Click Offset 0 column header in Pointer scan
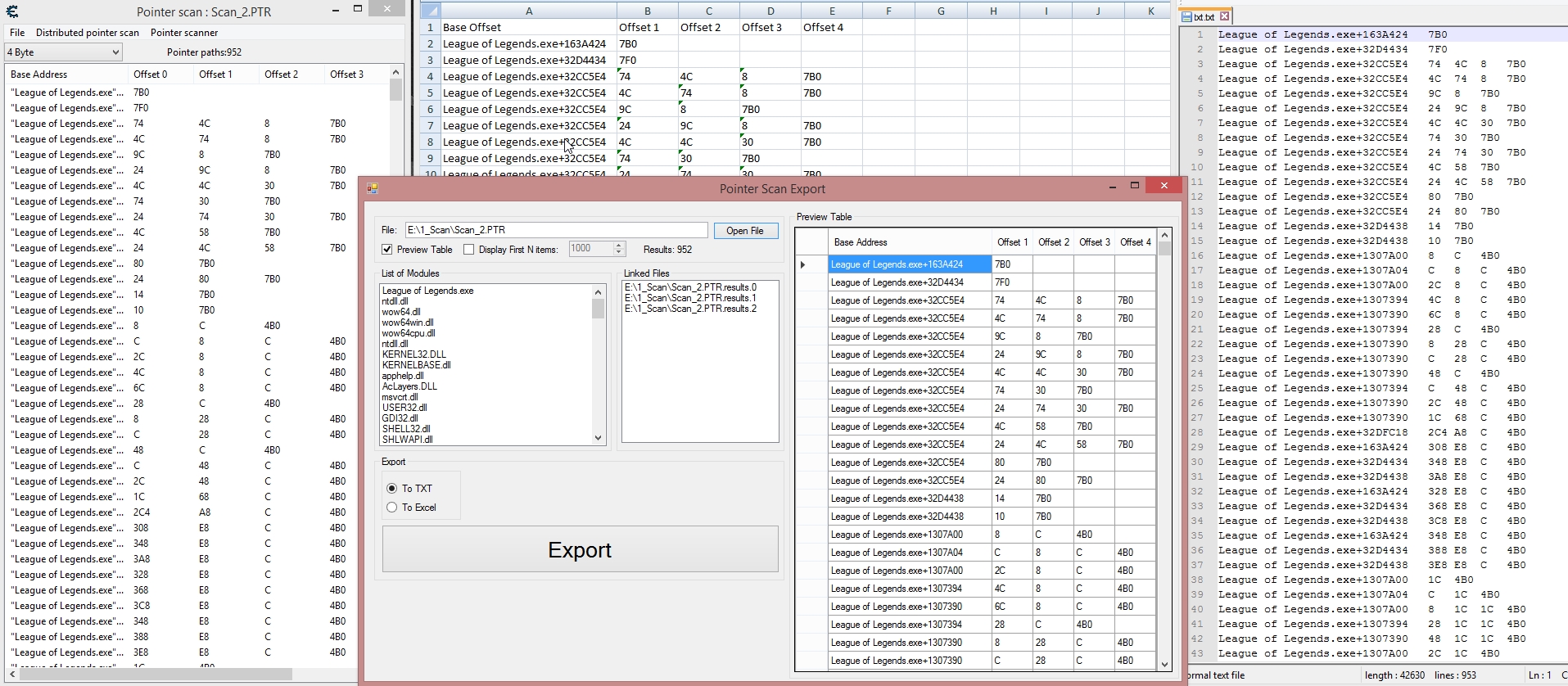 (x=161, y=74)
